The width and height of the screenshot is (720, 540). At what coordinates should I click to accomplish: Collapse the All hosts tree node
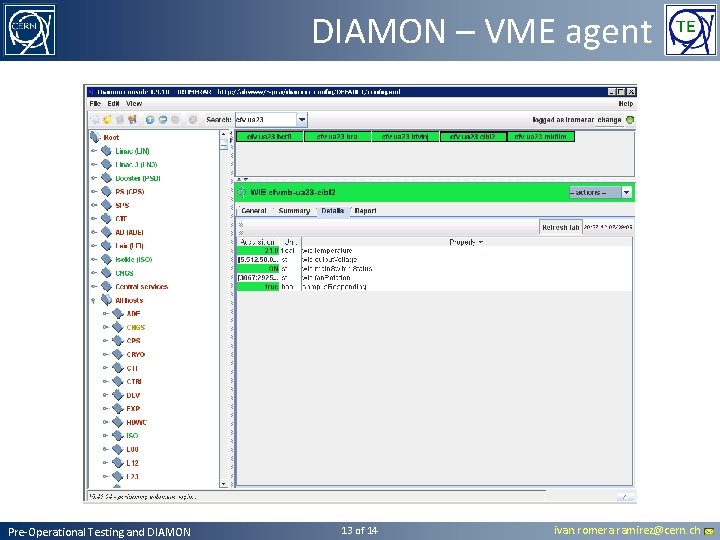(94, 300)
